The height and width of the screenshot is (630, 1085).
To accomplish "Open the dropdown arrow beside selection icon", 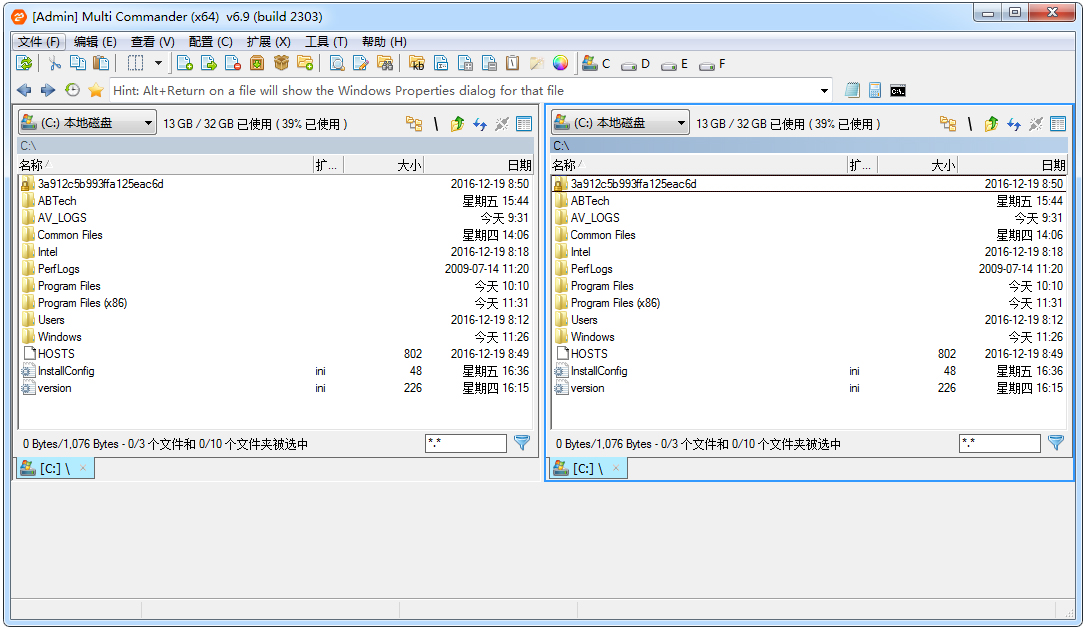I will [x=158, y=64].
